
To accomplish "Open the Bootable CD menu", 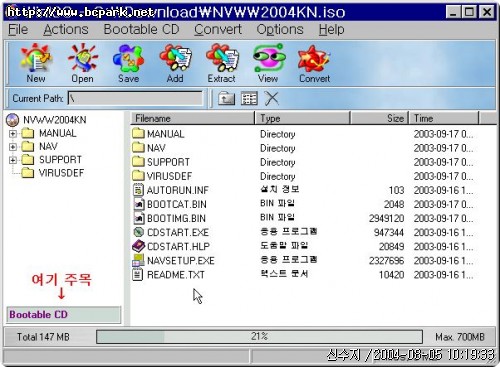I will (x=142, y=30).
